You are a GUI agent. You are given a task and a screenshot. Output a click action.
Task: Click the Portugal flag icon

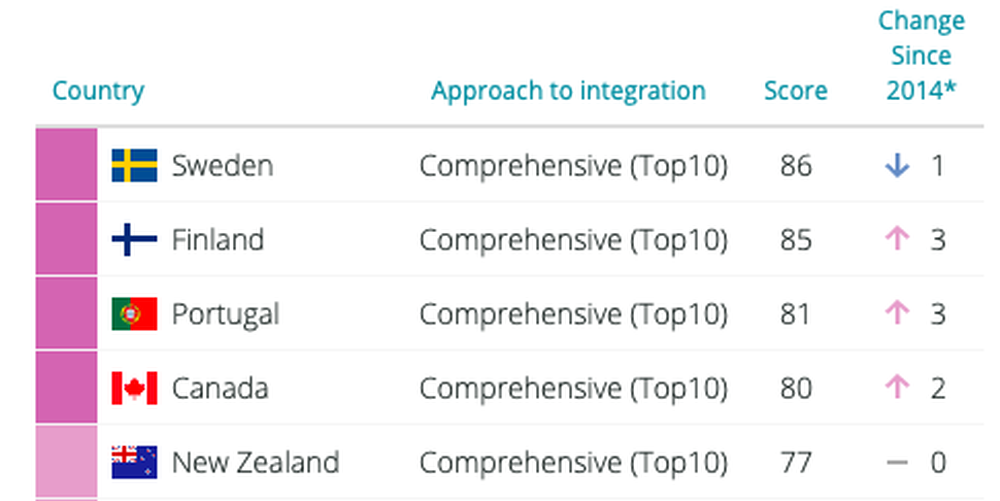point(134,314)
